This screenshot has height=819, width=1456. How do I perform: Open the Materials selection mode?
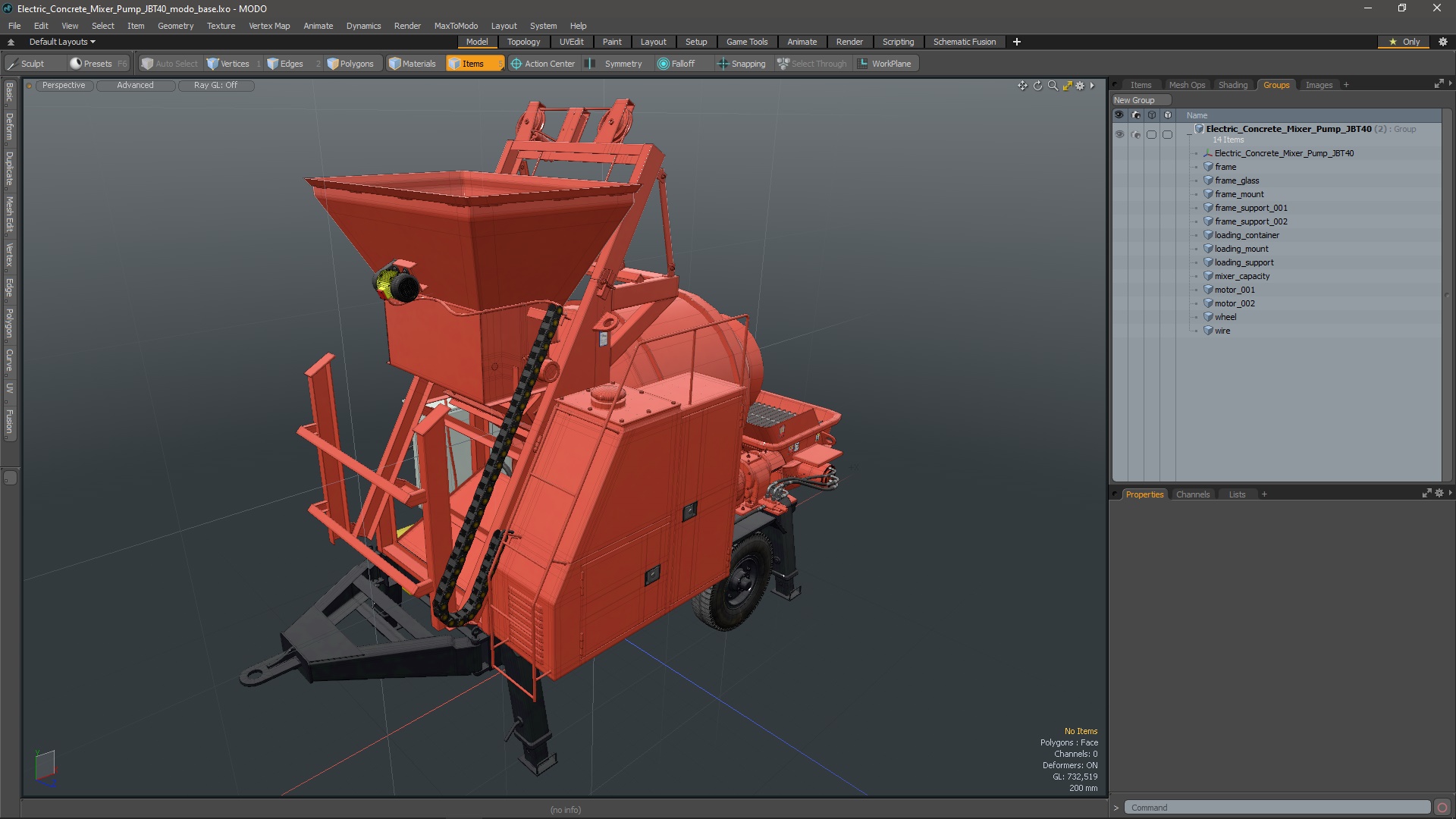[x=413, y=64]
